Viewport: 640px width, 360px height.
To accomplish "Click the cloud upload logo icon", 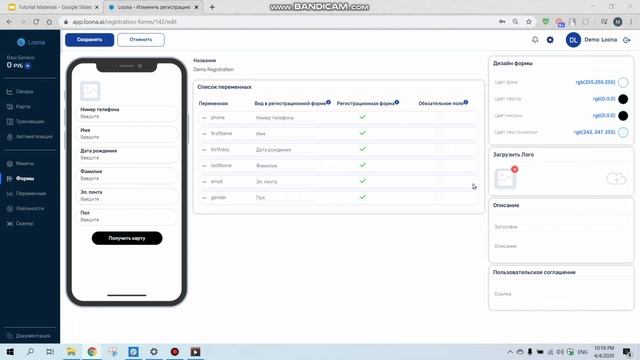I will click(x=616, y=178).
